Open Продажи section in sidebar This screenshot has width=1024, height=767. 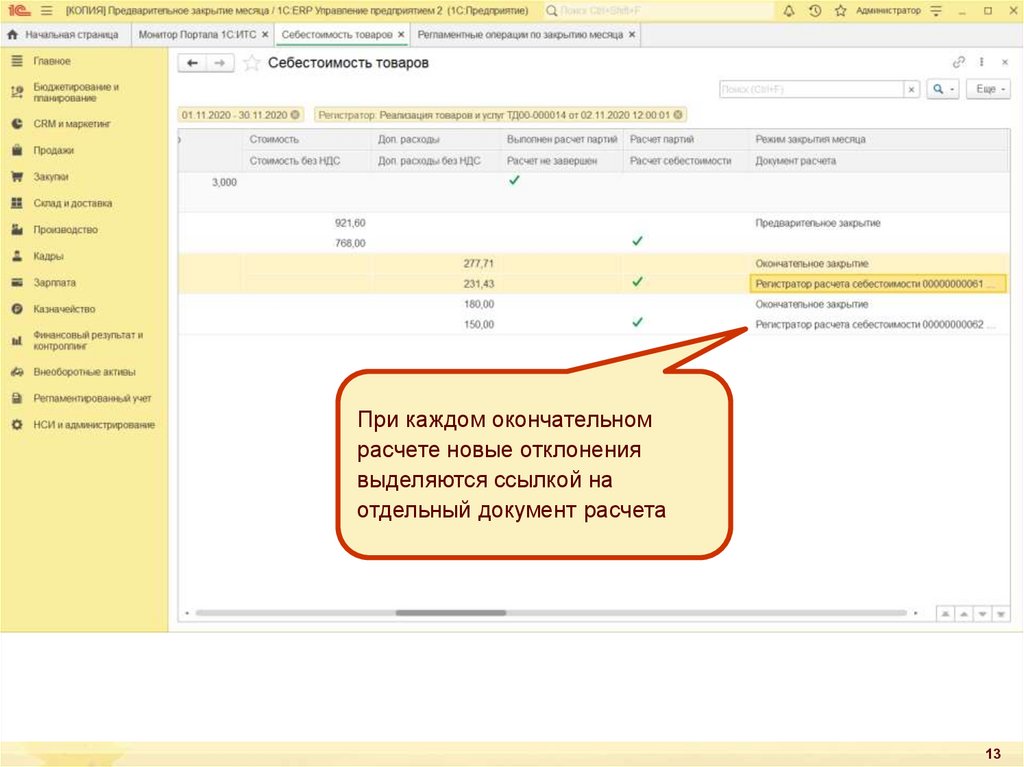(x=53, y=150)
